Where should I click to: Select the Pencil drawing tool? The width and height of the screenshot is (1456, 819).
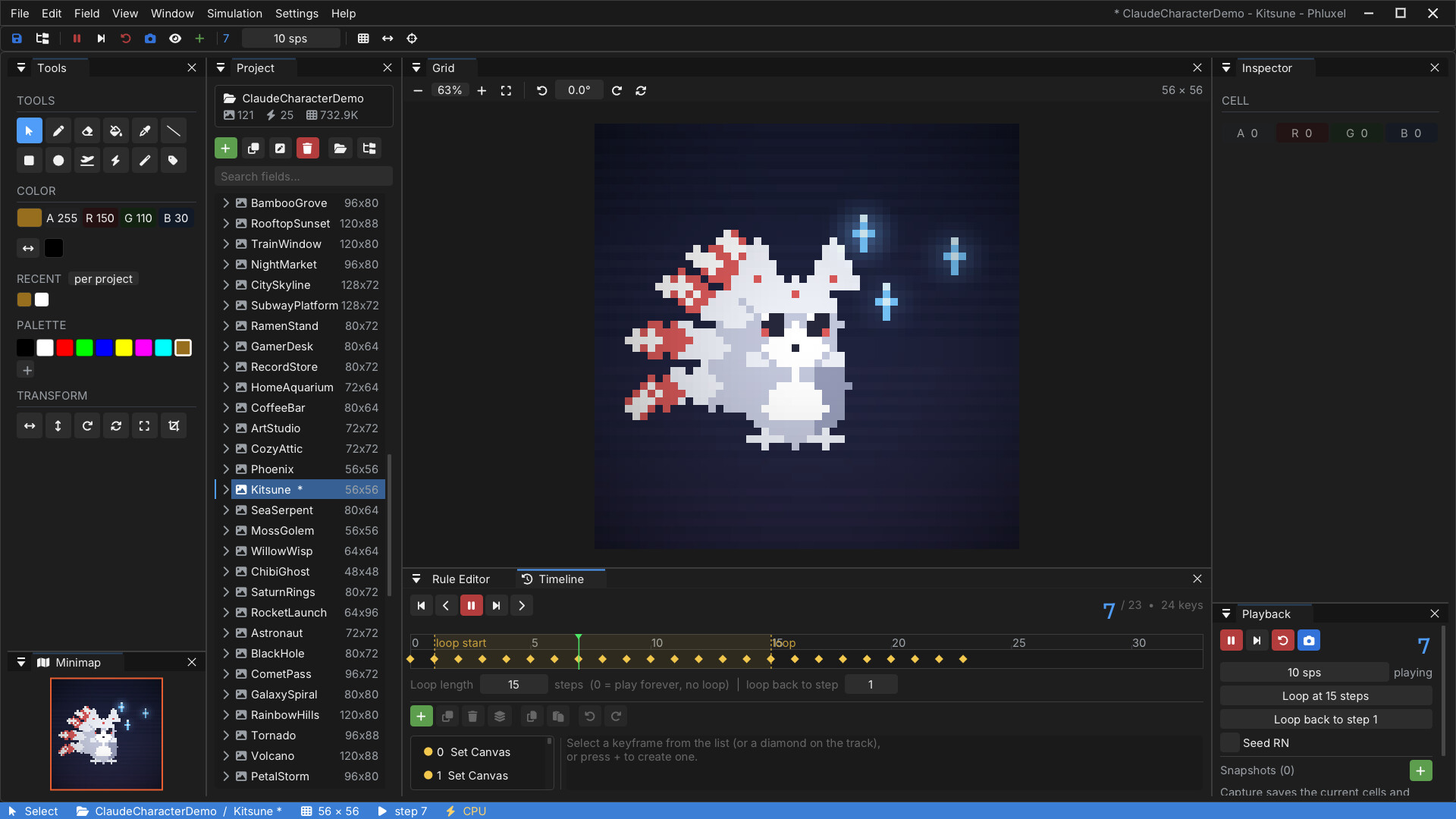[x=58, y=131]
